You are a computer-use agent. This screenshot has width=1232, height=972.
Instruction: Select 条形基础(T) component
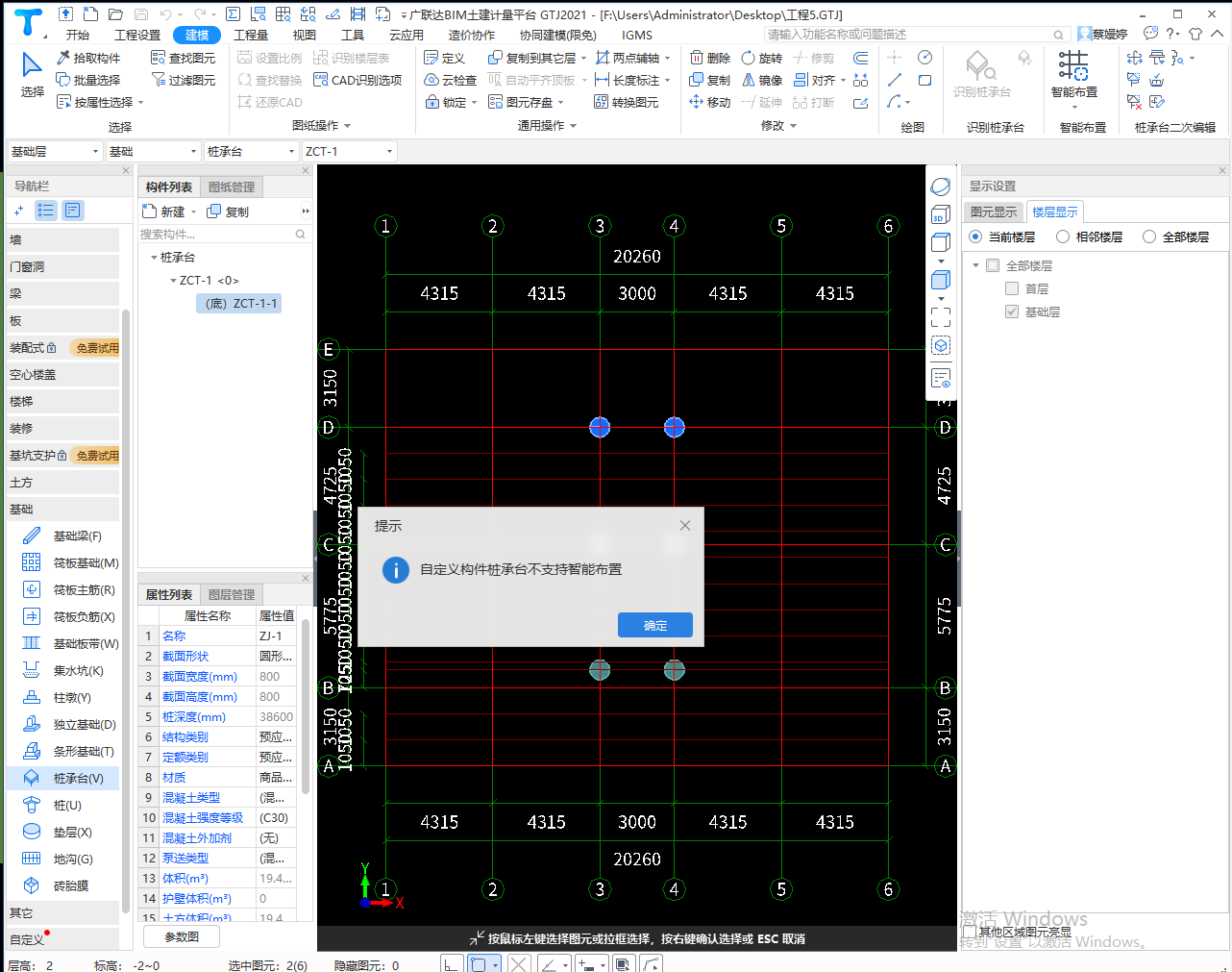tap(71, 751)
